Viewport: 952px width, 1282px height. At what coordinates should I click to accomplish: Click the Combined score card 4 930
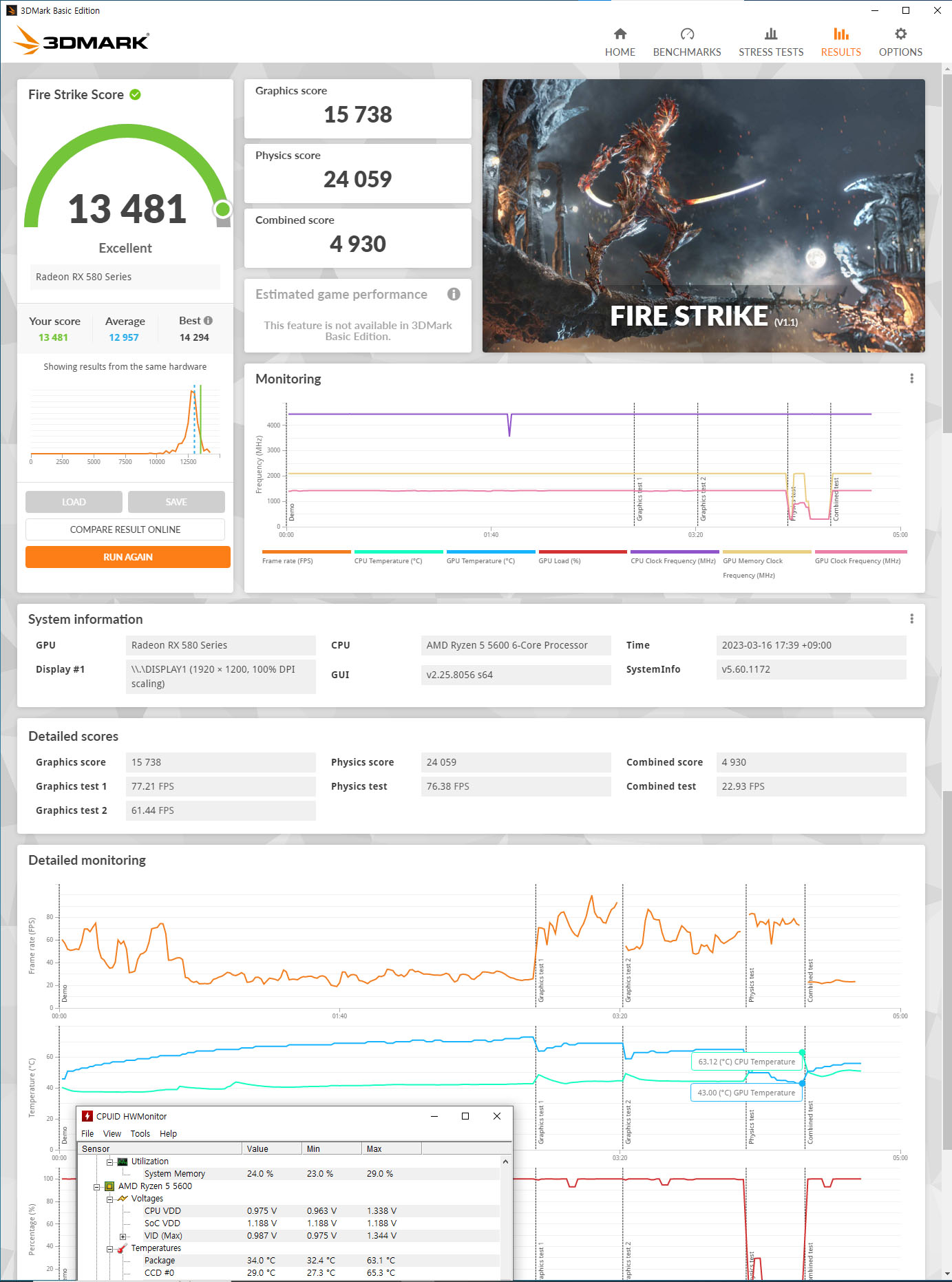[x=358, y=238]
